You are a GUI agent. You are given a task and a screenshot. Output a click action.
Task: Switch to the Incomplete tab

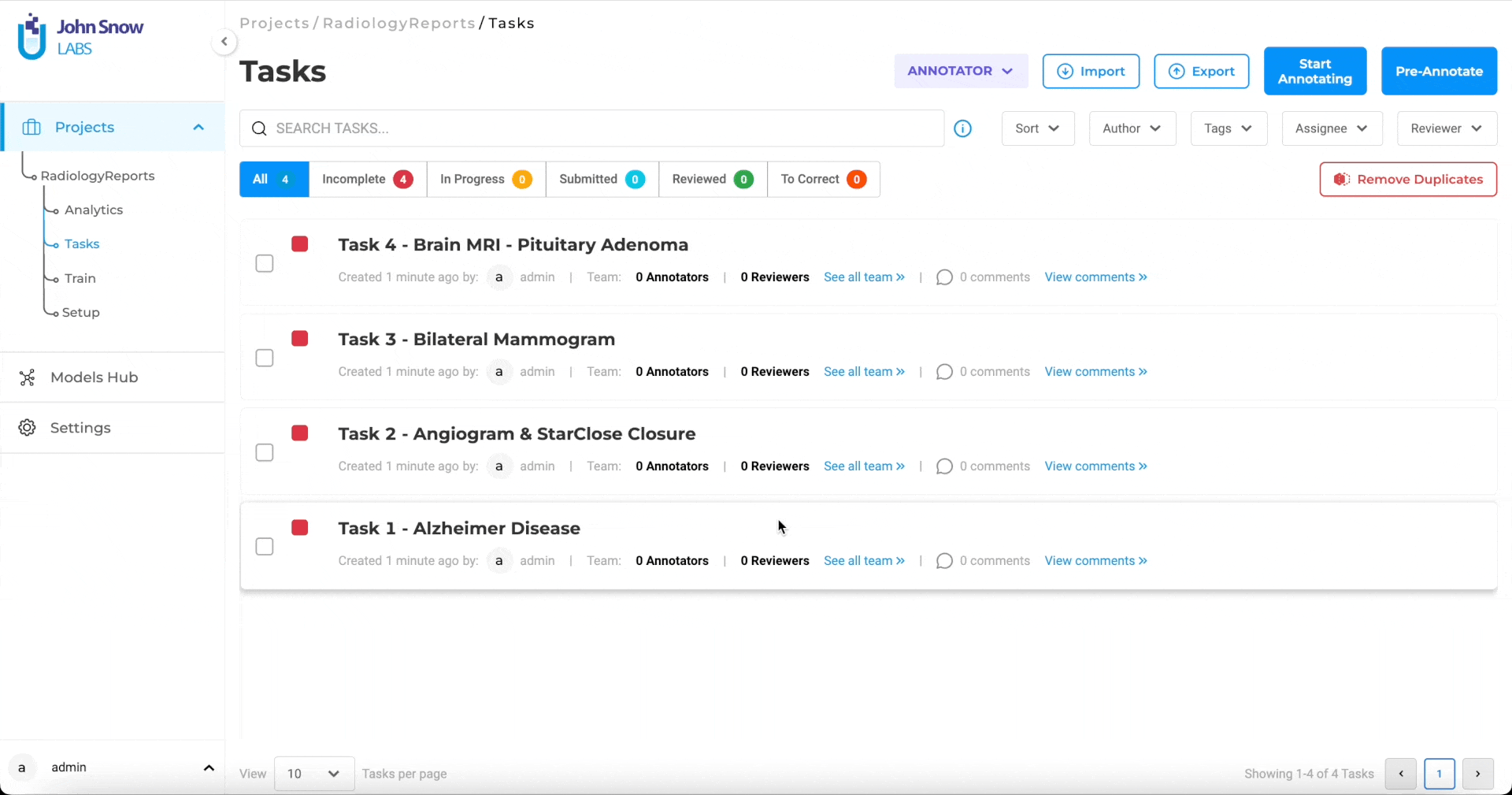click(368, 180)
